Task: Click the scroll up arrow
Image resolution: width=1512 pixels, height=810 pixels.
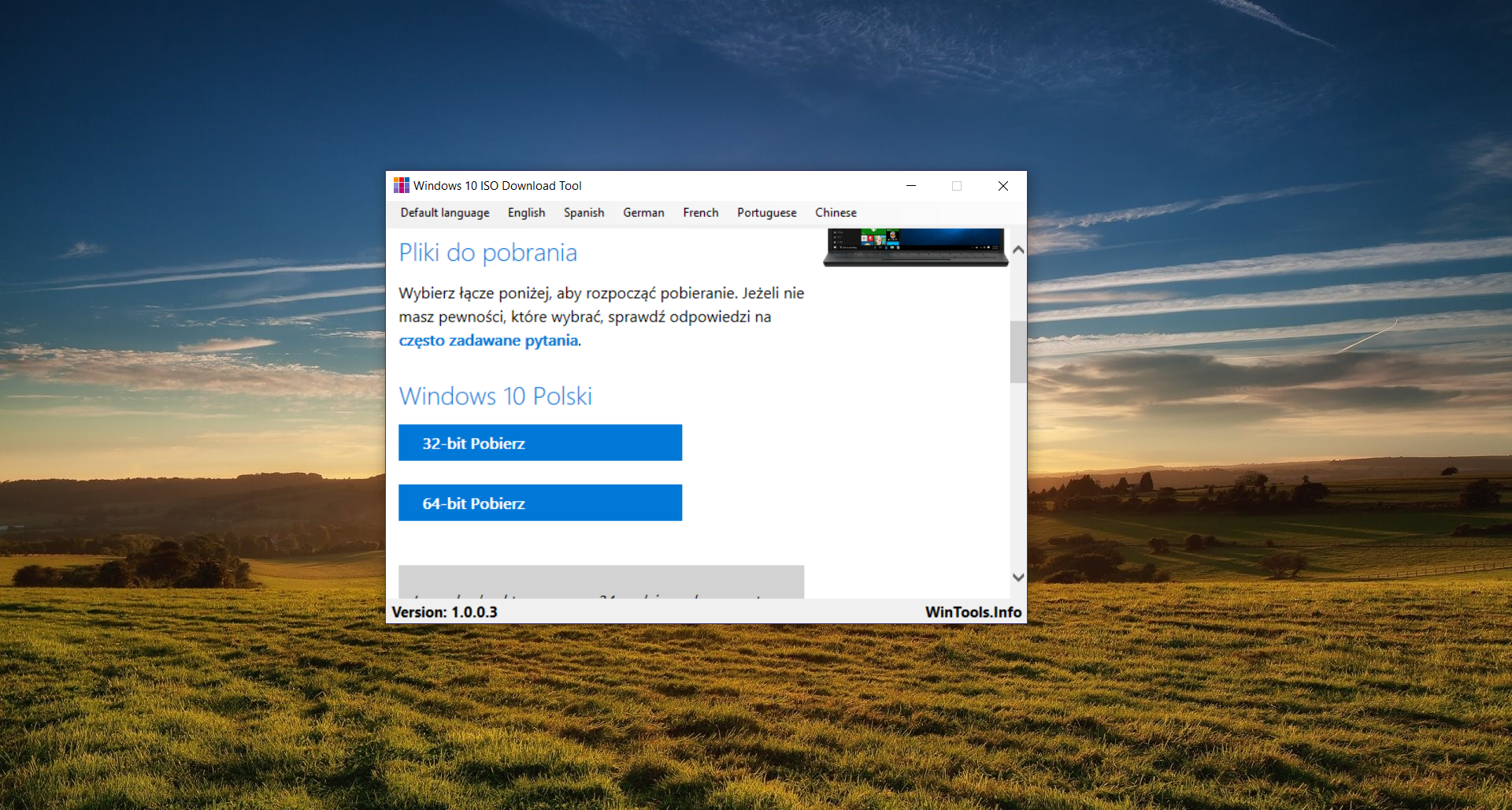Action: (1018, 250)
